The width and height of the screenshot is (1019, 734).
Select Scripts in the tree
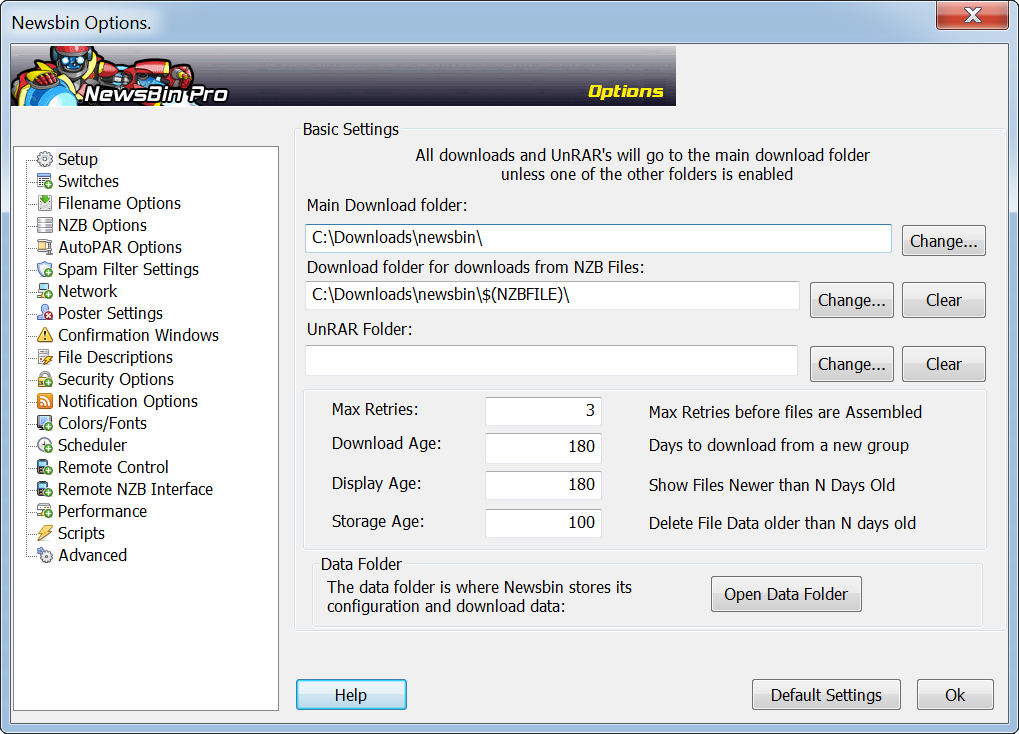tap(81, 534)
